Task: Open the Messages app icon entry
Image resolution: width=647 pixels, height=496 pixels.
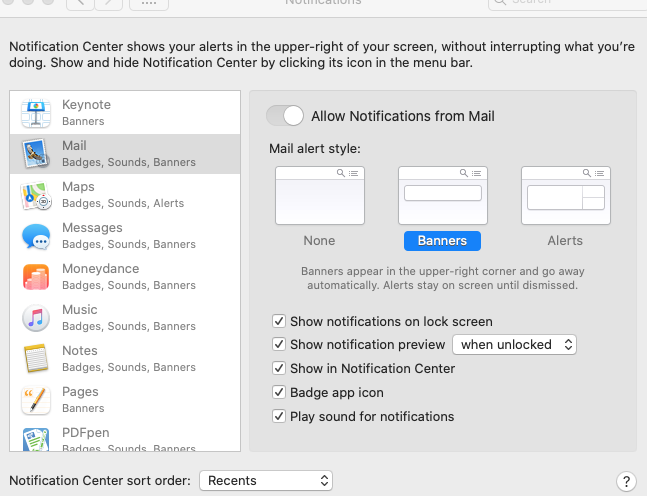Action: click(36, 236)
